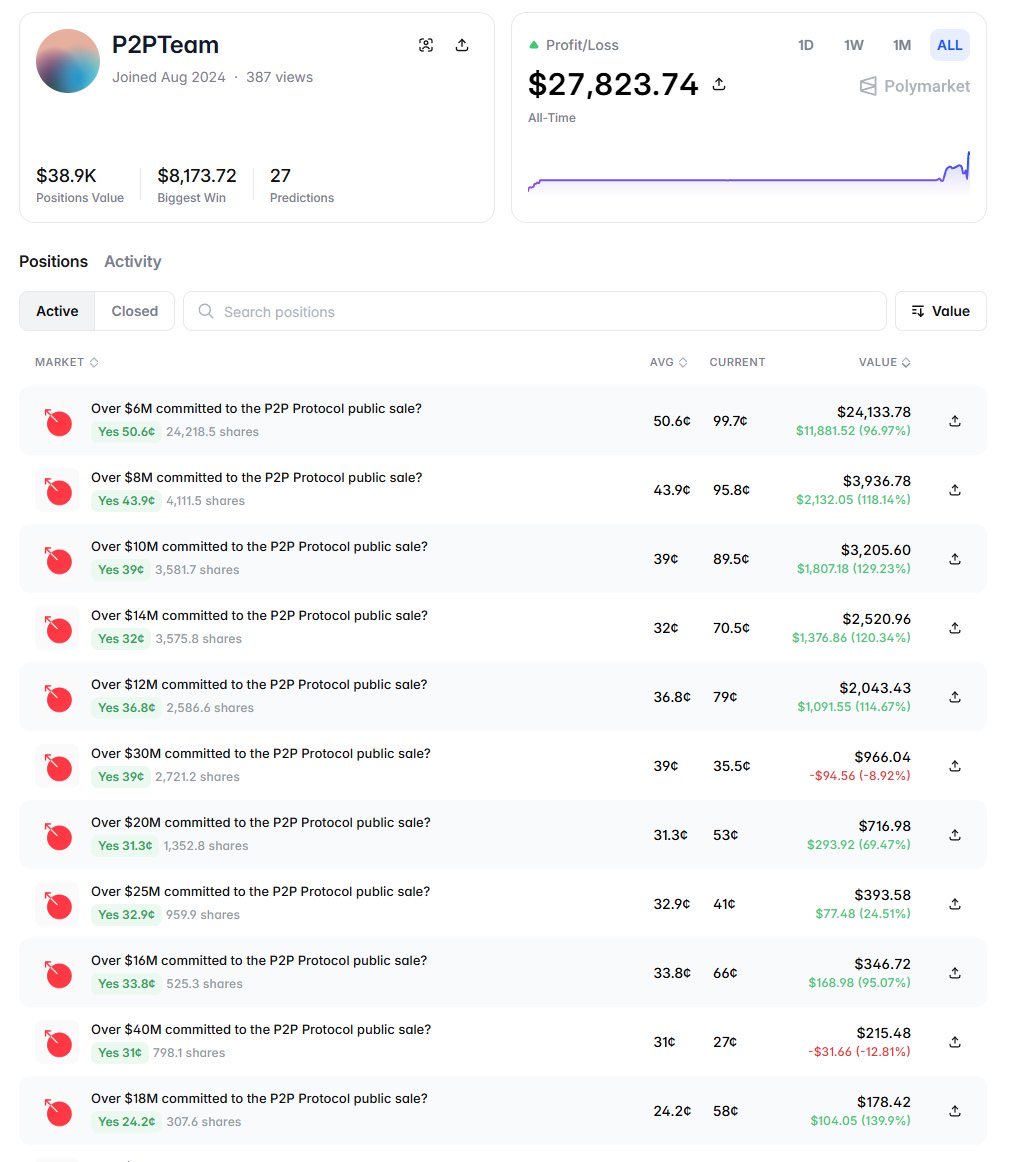Open Over $8M committed market link

[x=256, y=477]
